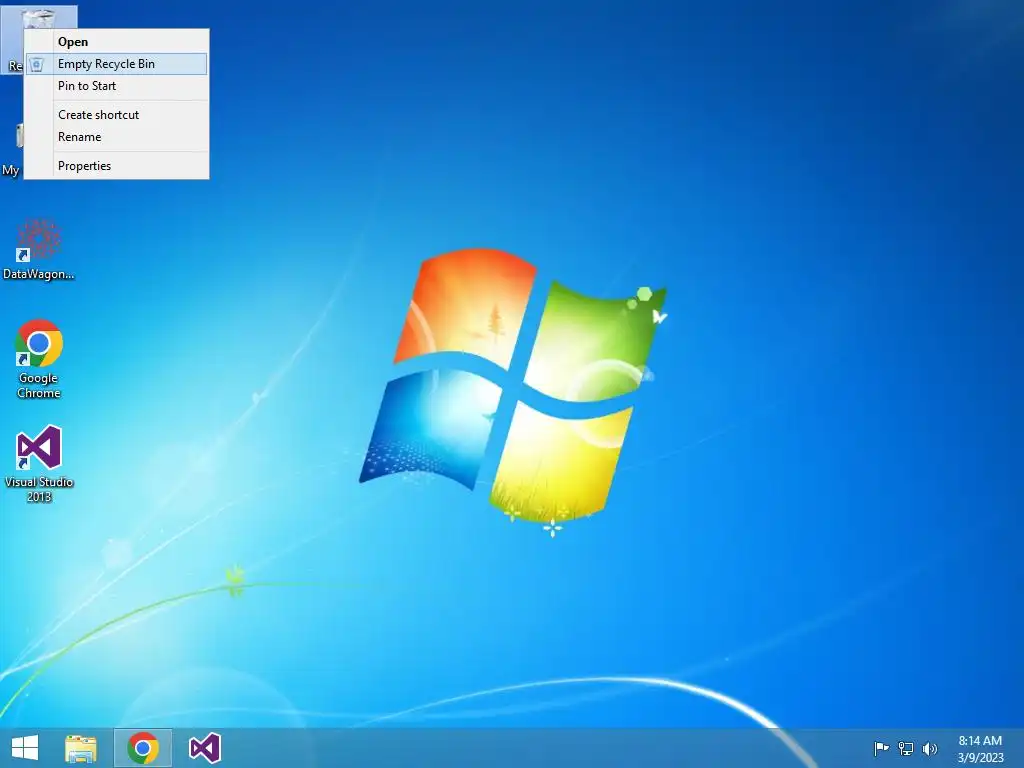This screenshot has height=768, width=1024.
Task: Select the DataWagon desktop shortcut
Action: coord(39,249)
